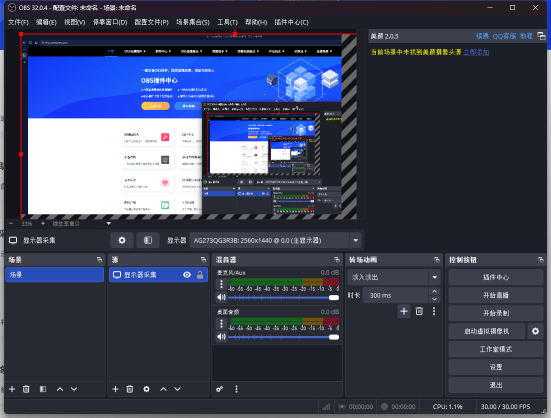Image resolution: width=551 pixels, height=418 pixels.
Task: Remove the selected scene with the trash icon
Action: click(26, 389)
